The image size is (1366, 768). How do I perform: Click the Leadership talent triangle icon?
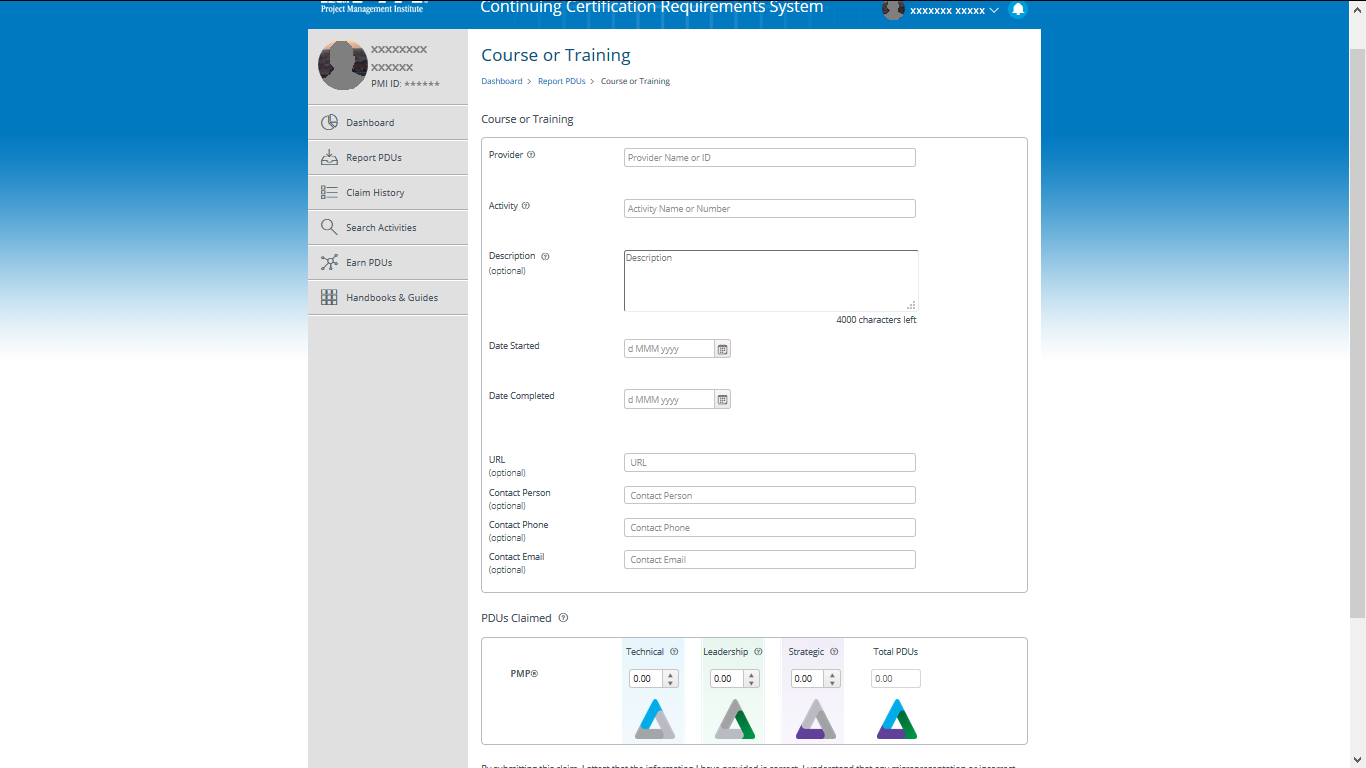pyautogui.click(x=735, y=719)
